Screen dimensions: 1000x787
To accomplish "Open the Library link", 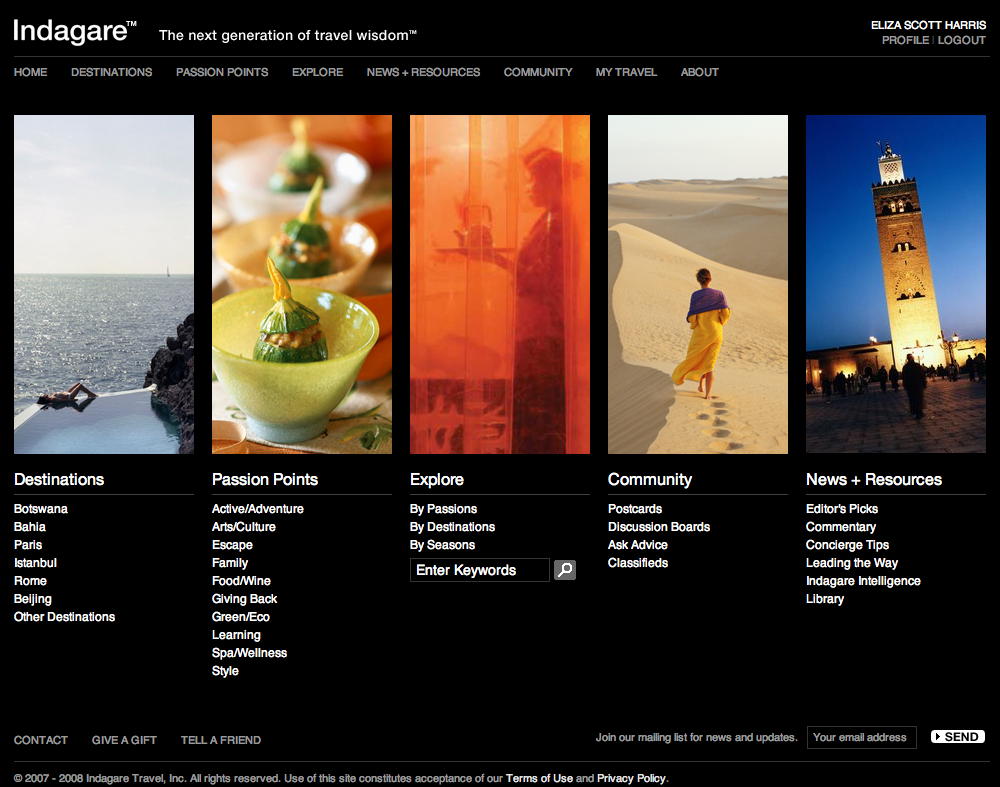I will tap(825, 599).
